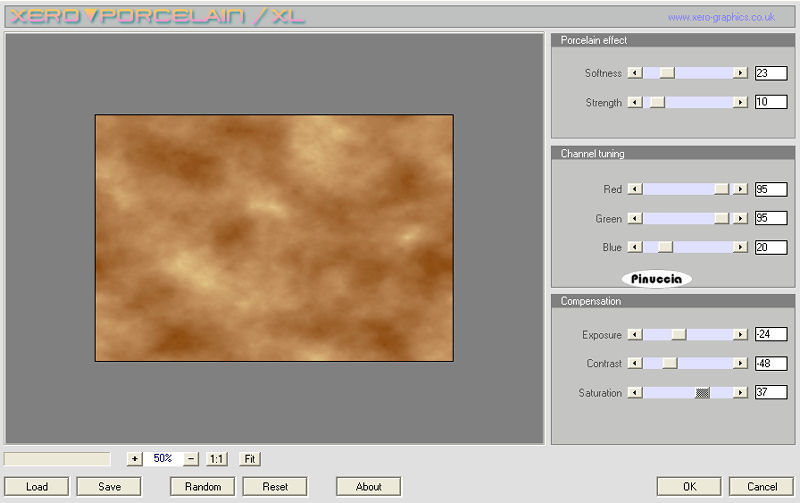Click the Softness value field showing 23
This screenshot has width=800, height=503.
[771, 73]
